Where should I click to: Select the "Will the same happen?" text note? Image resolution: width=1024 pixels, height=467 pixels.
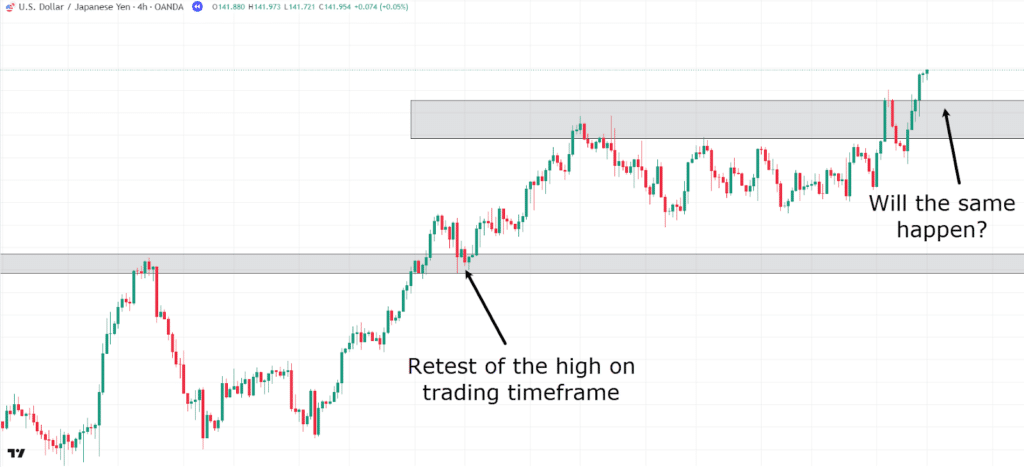928,216
